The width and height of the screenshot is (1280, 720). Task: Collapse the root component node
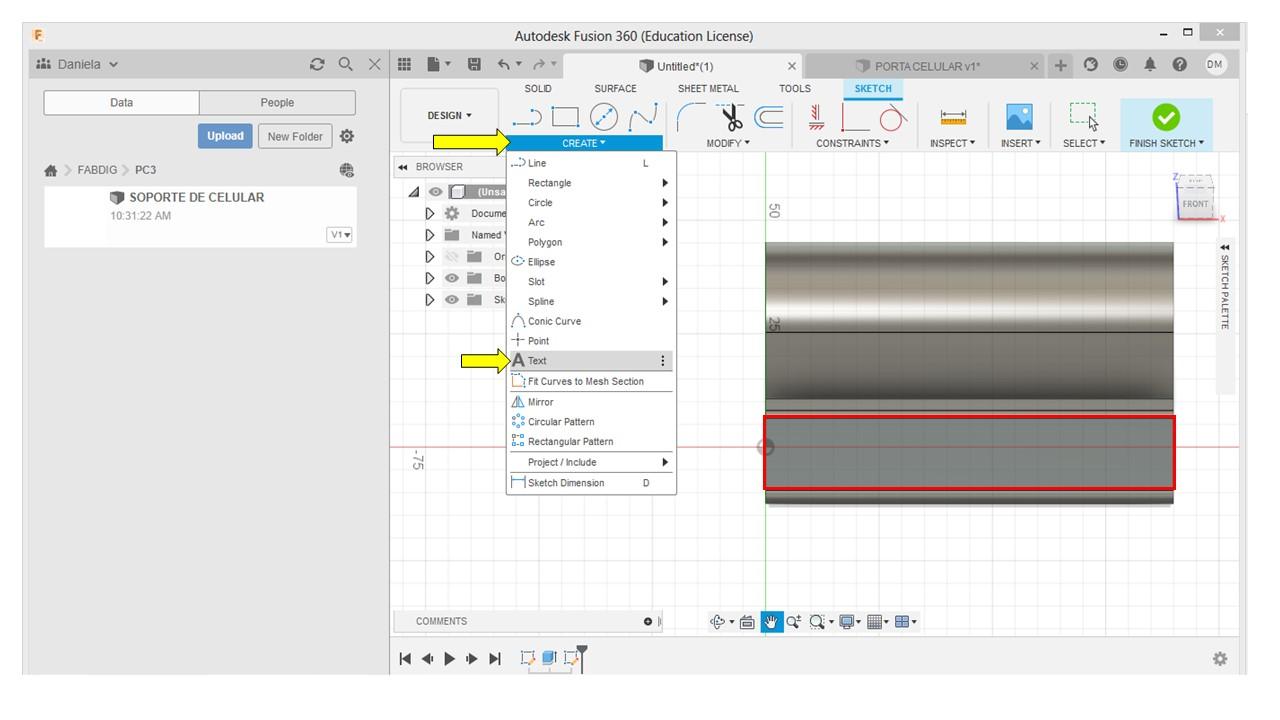point(414,192)
